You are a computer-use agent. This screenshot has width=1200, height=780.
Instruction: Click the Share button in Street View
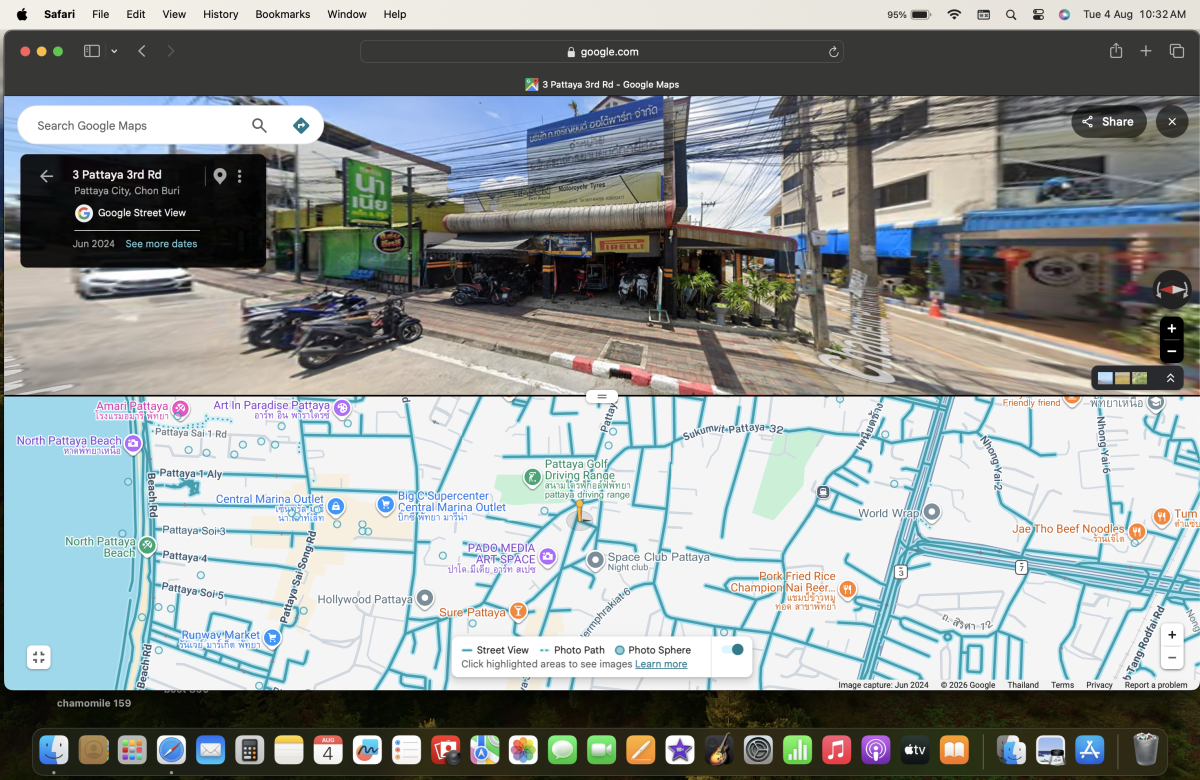(1108, 122)
